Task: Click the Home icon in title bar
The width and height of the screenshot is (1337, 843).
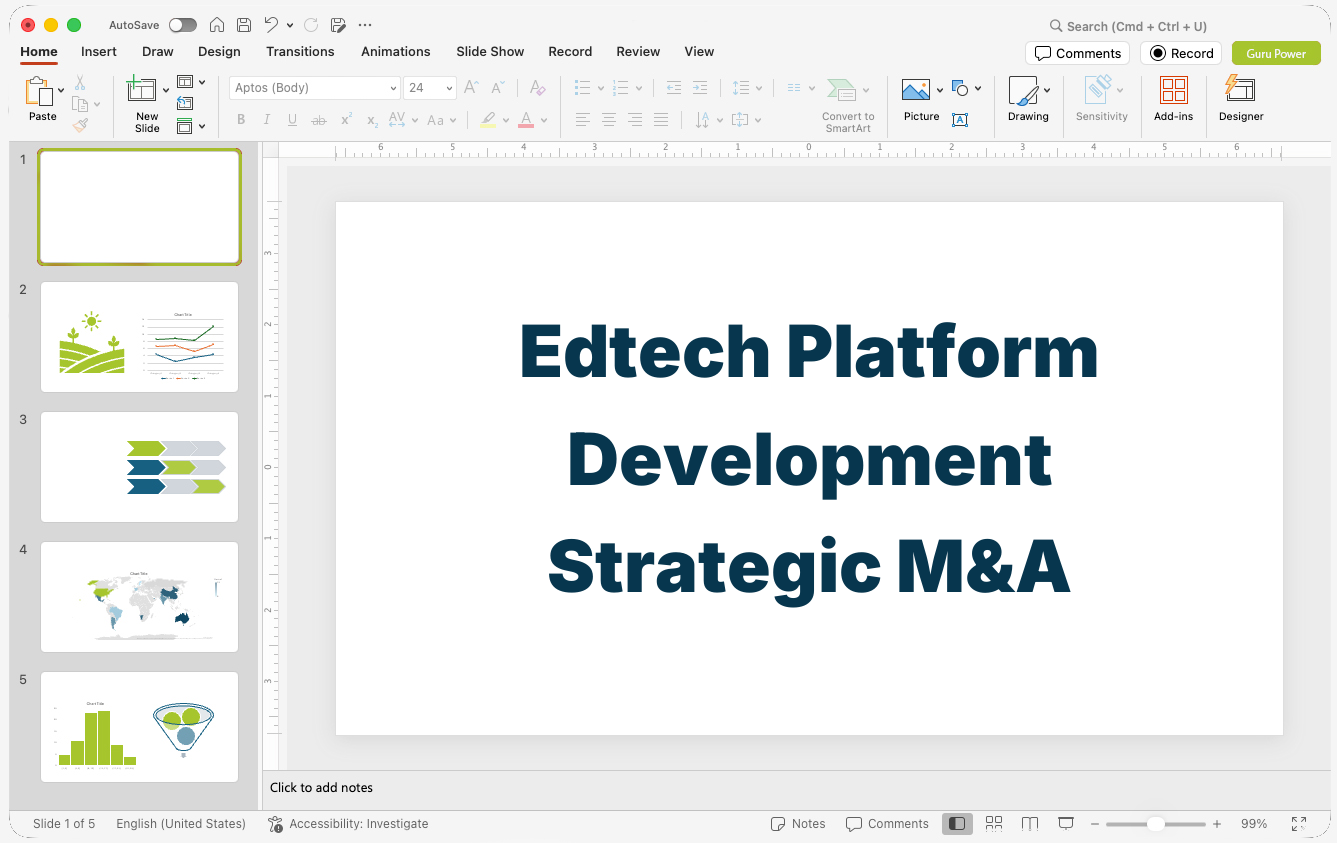Action: [x=216, y=25]
